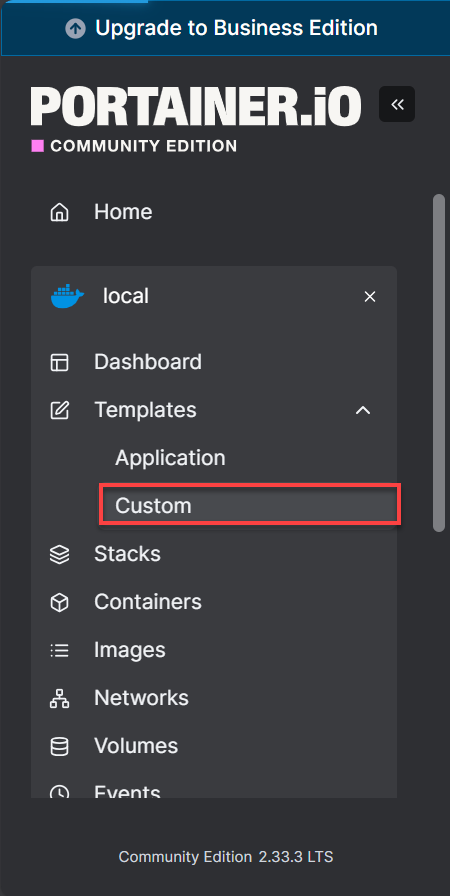Open the Images page

[x=130, y=650]
